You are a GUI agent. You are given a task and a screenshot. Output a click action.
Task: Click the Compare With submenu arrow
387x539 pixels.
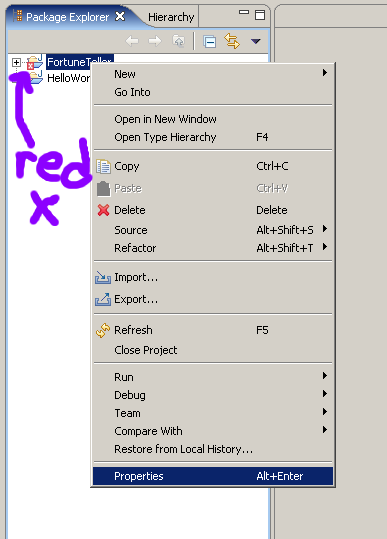click(324, 429)
